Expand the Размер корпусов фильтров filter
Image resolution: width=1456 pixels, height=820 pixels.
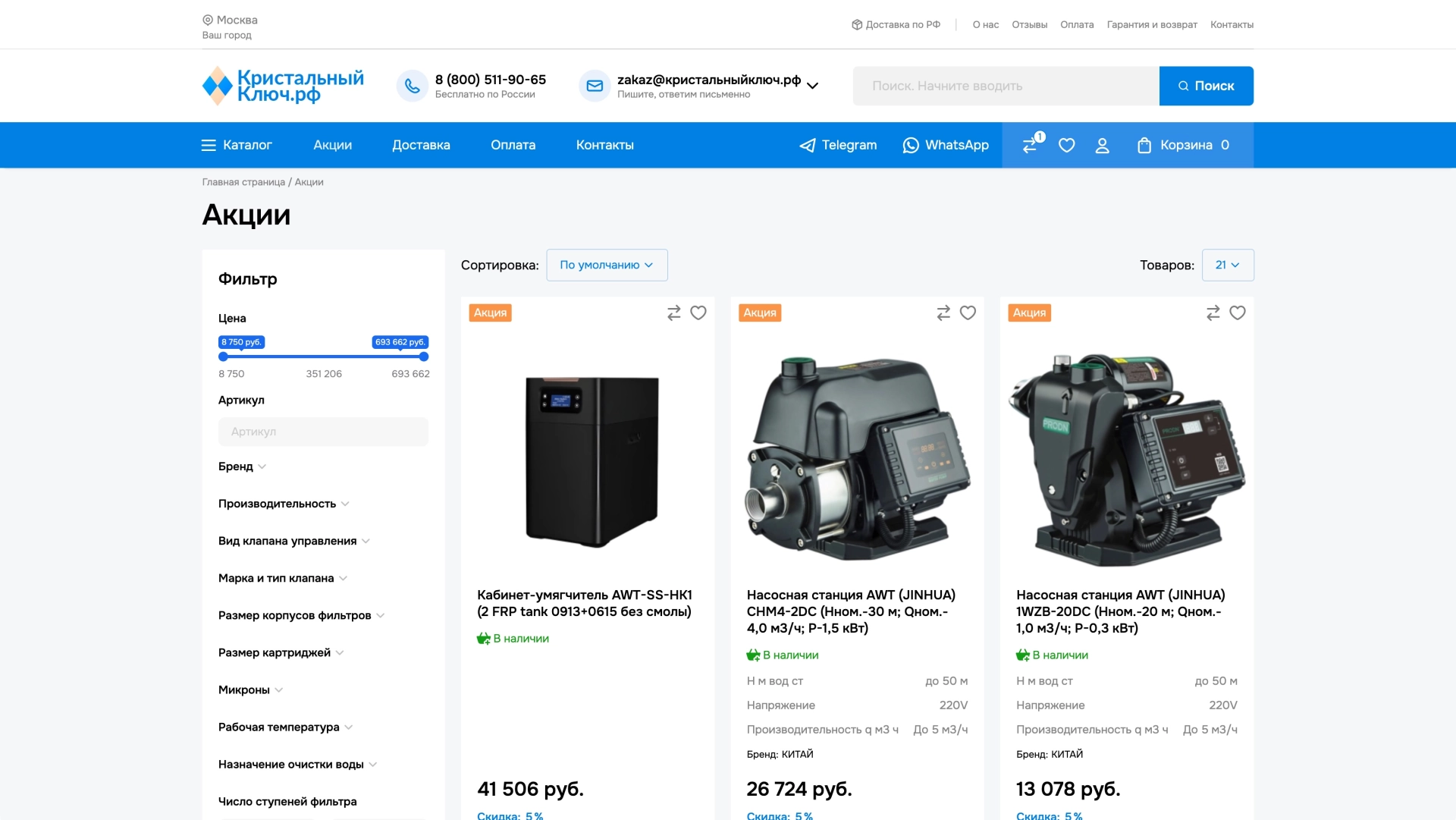click(x=302, y=615)
